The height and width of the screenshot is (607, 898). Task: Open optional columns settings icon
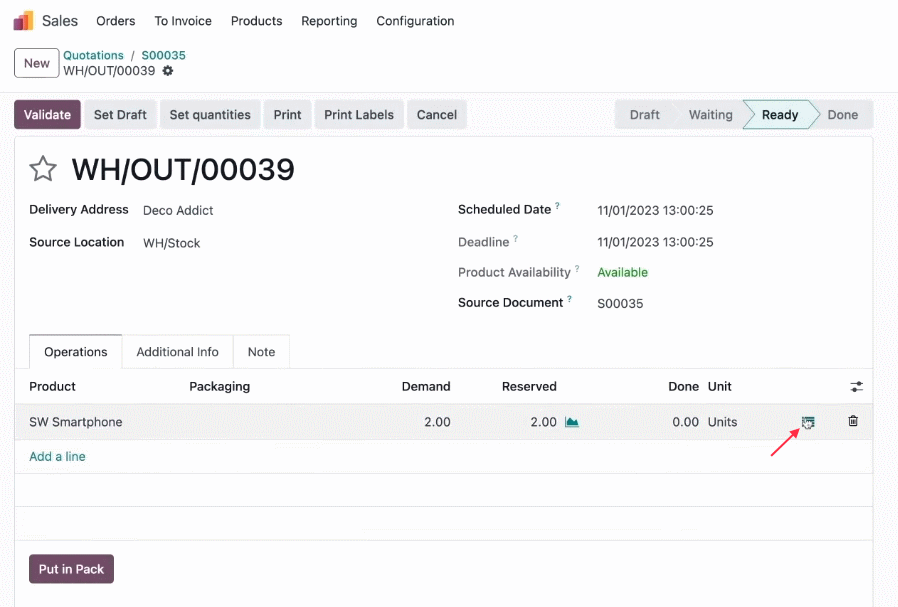[856, 387]
